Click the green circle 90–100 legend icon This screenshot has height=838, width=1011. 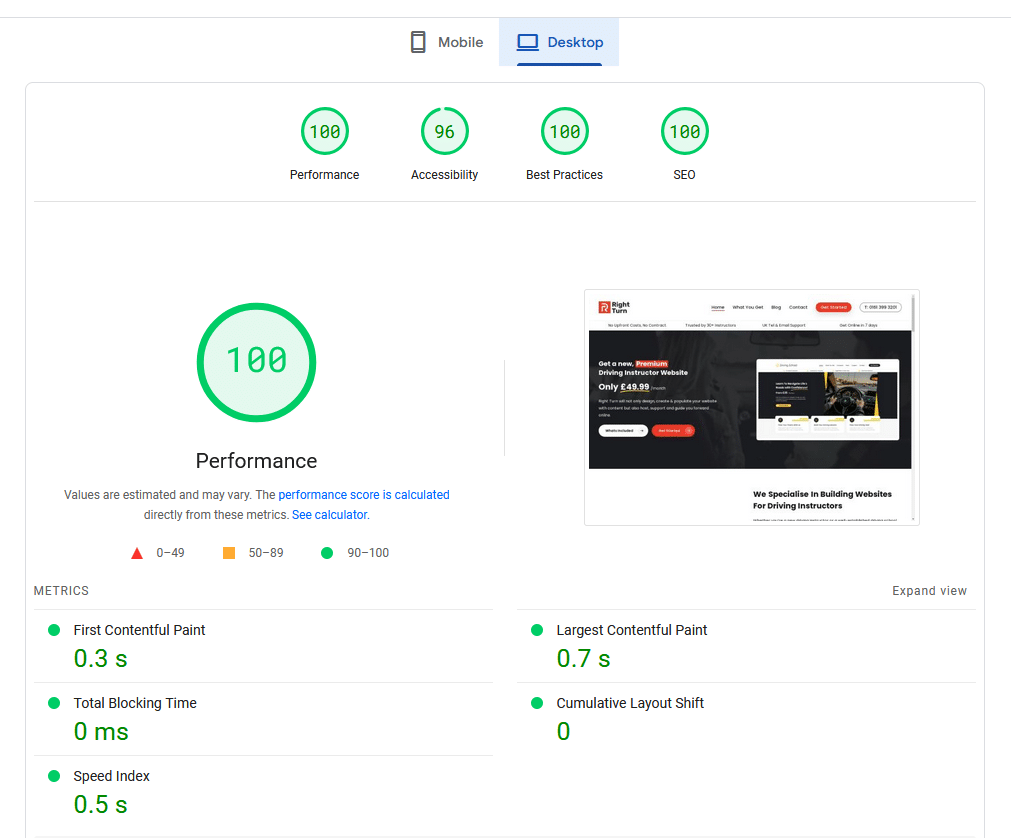327,552
